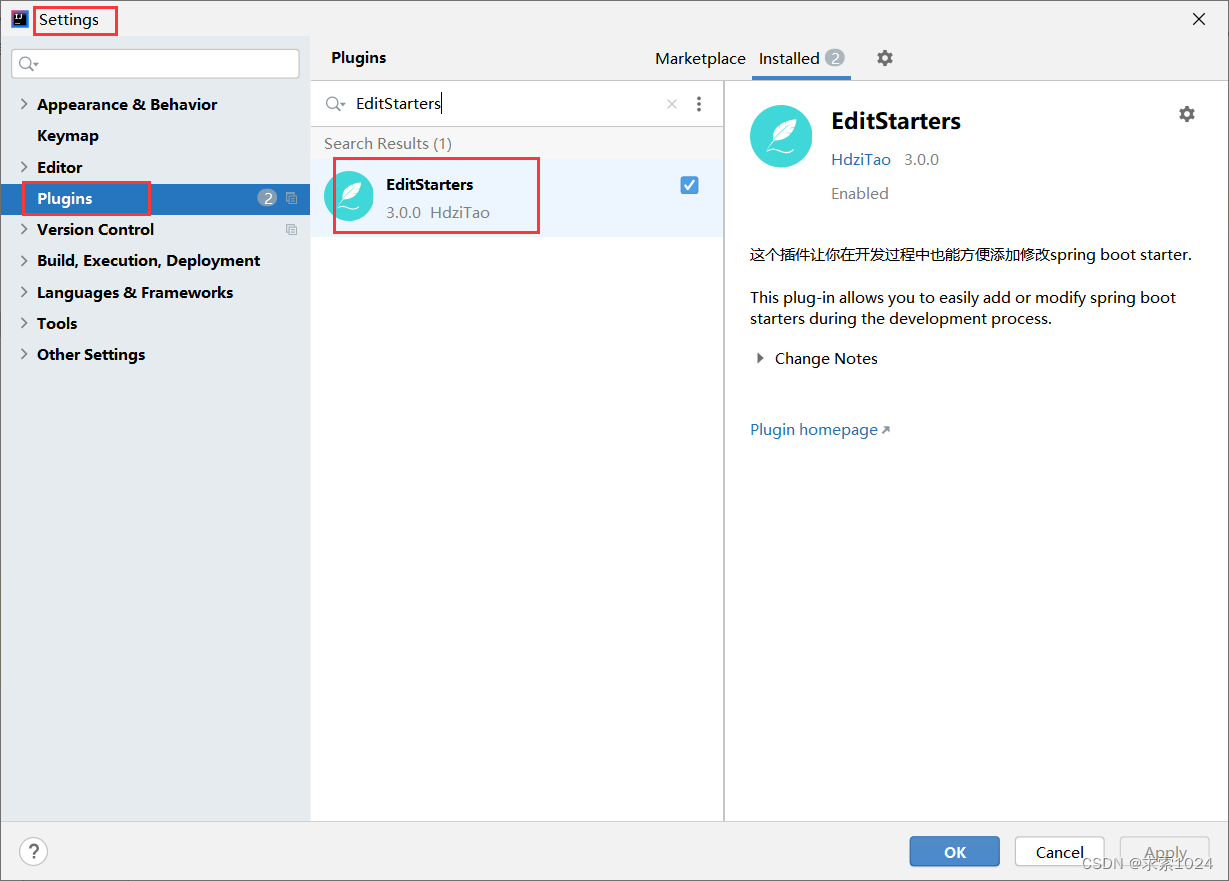Click the Chinese plugin description text
The height and width of the screenshot is (881, 1229).
click(x=971, y=254)
